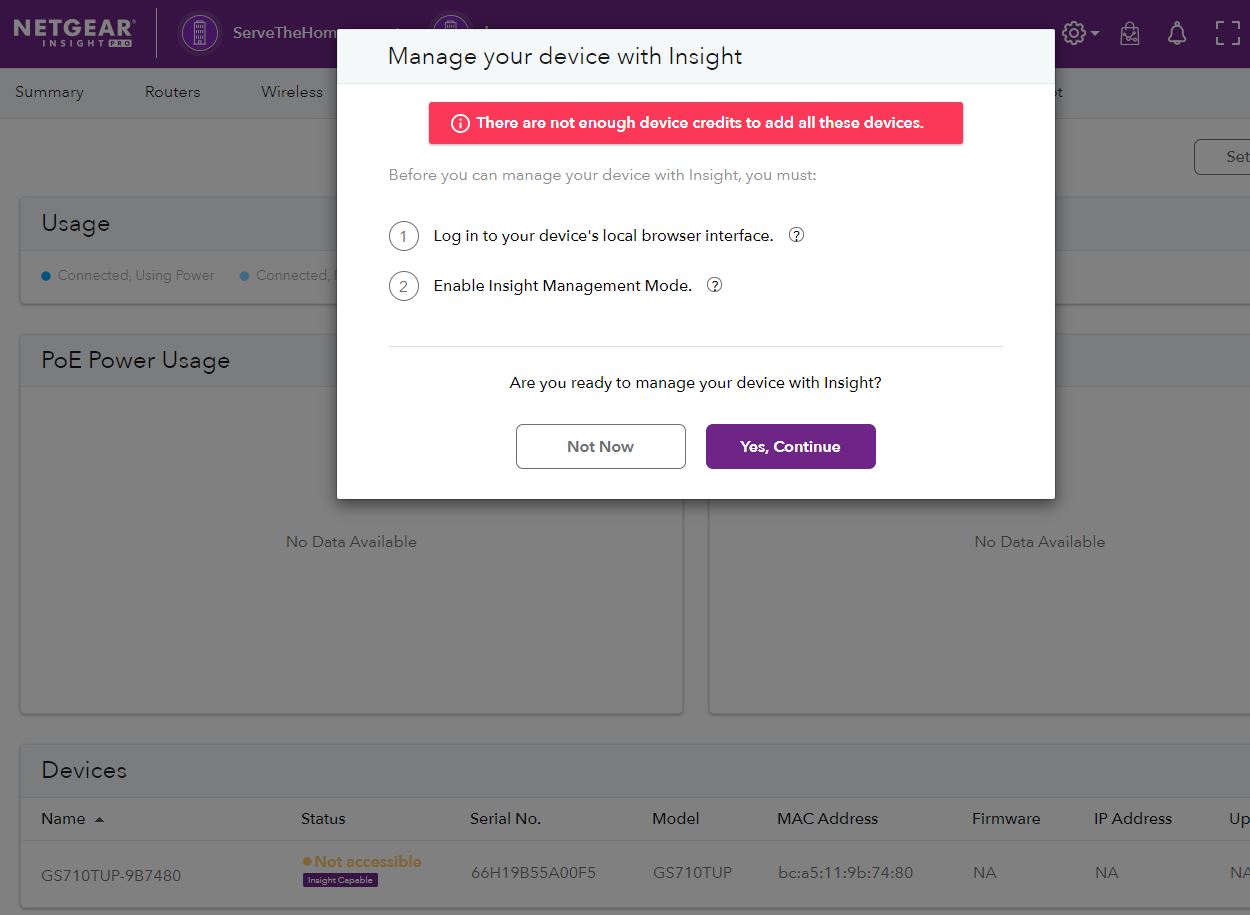This screenshot has height=915, width=1250.
Task: Open the shopping bag icon
Action: point(1129,33)
